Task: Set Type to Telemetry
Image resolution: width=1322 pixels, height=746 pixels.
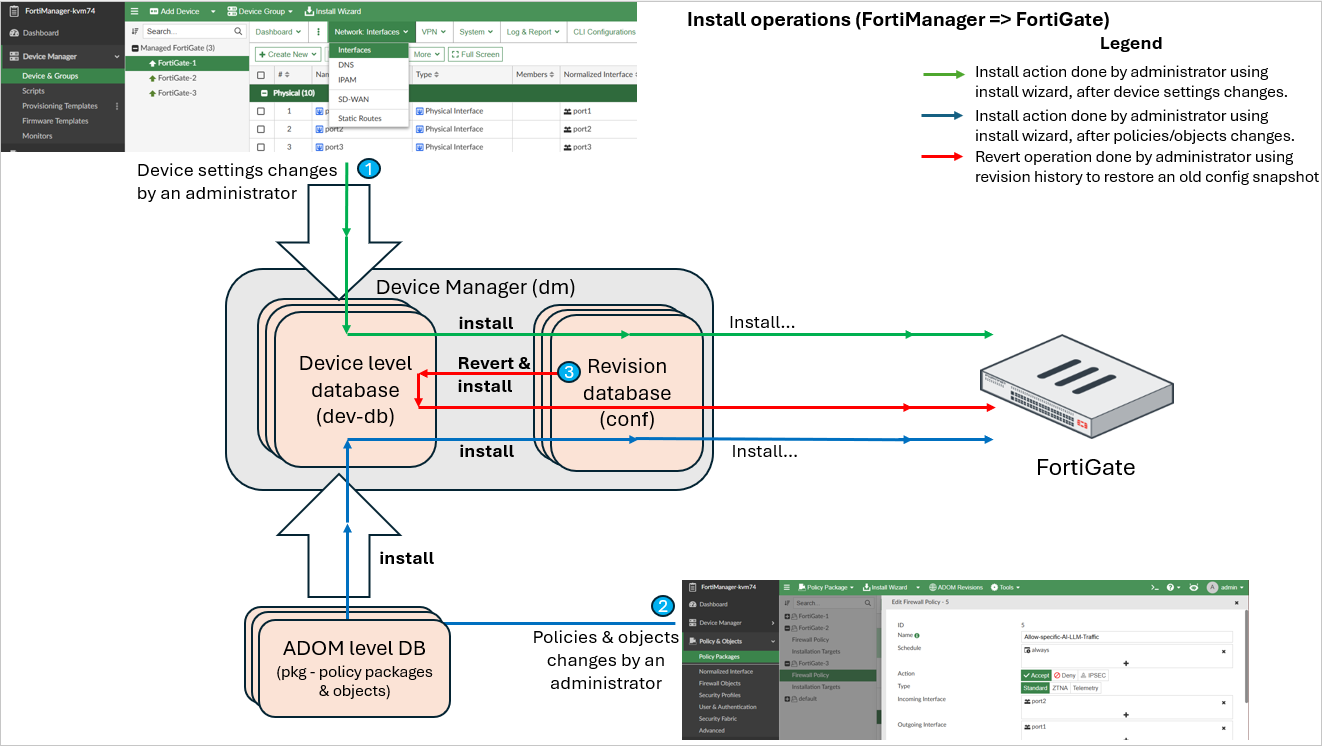Action: coord(1085,688)
